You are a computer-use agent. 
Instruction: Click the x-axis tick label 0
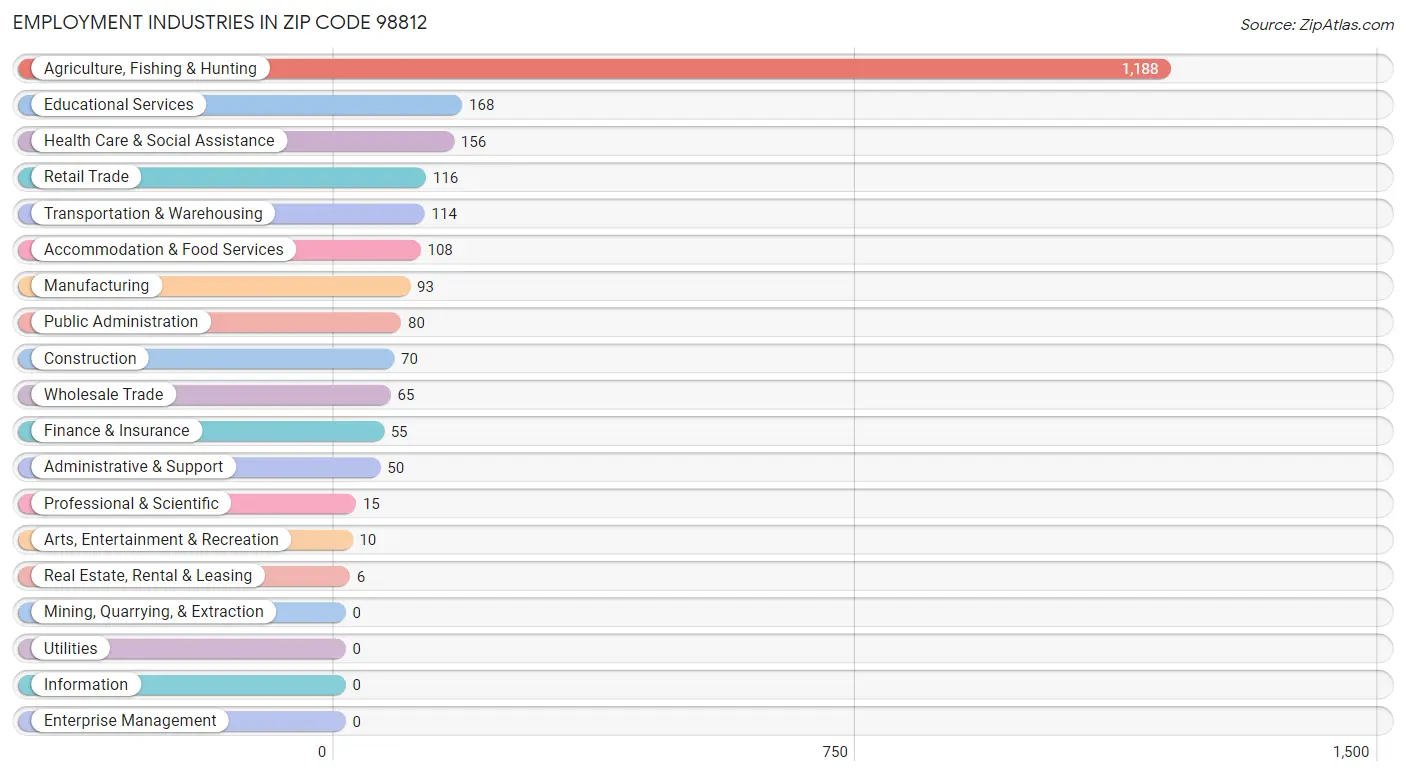(322, 752)
